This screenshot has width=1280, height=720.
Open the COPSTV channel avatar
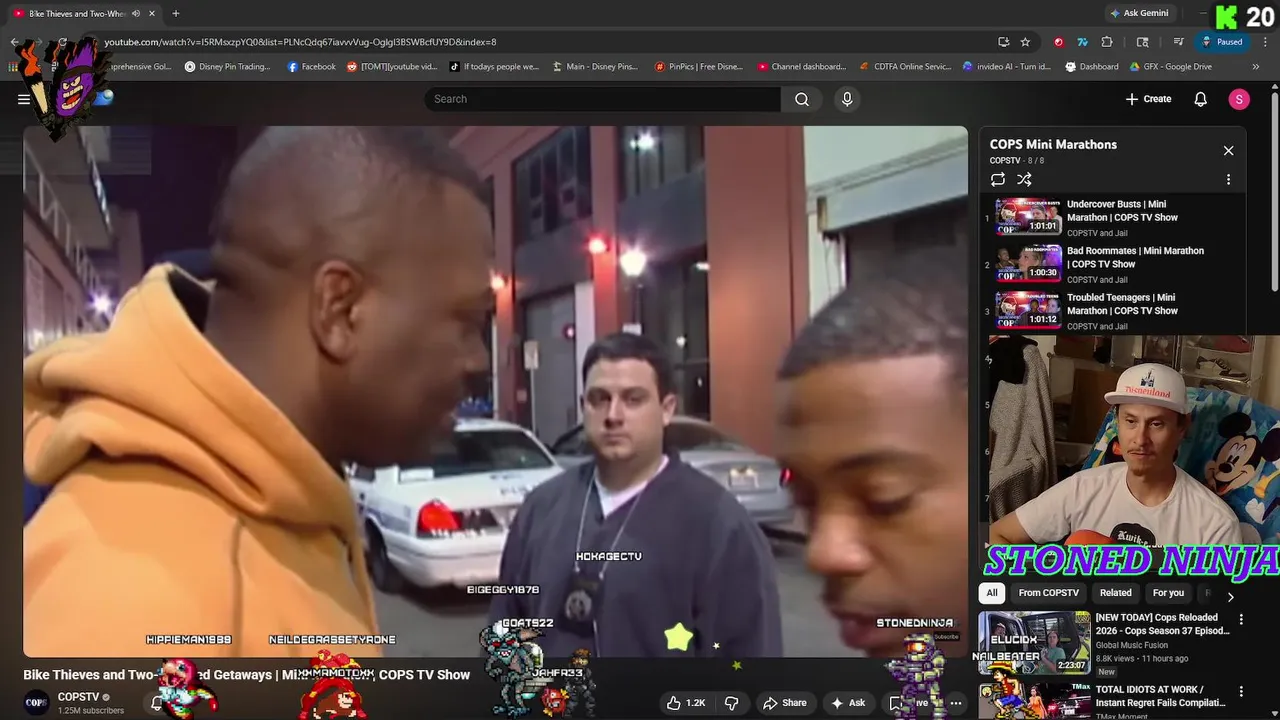tap(36, 703)
